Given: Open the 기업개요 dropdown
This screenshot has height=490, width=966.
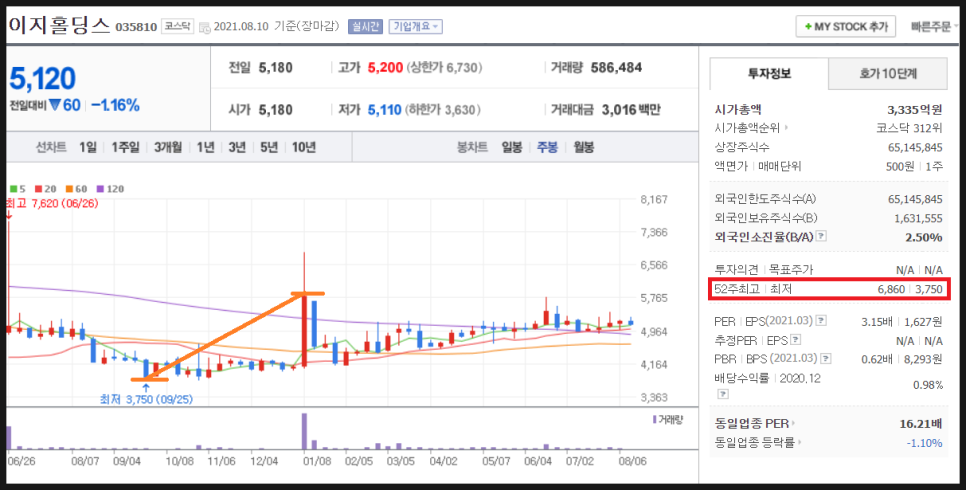Looking at the screenshot, I should pos(415,27).
